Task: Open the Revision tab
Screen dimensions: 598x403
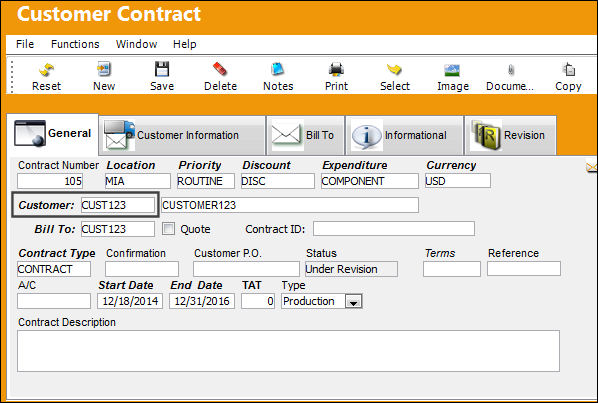Action: pyautogui.click(x=510, y=135)
